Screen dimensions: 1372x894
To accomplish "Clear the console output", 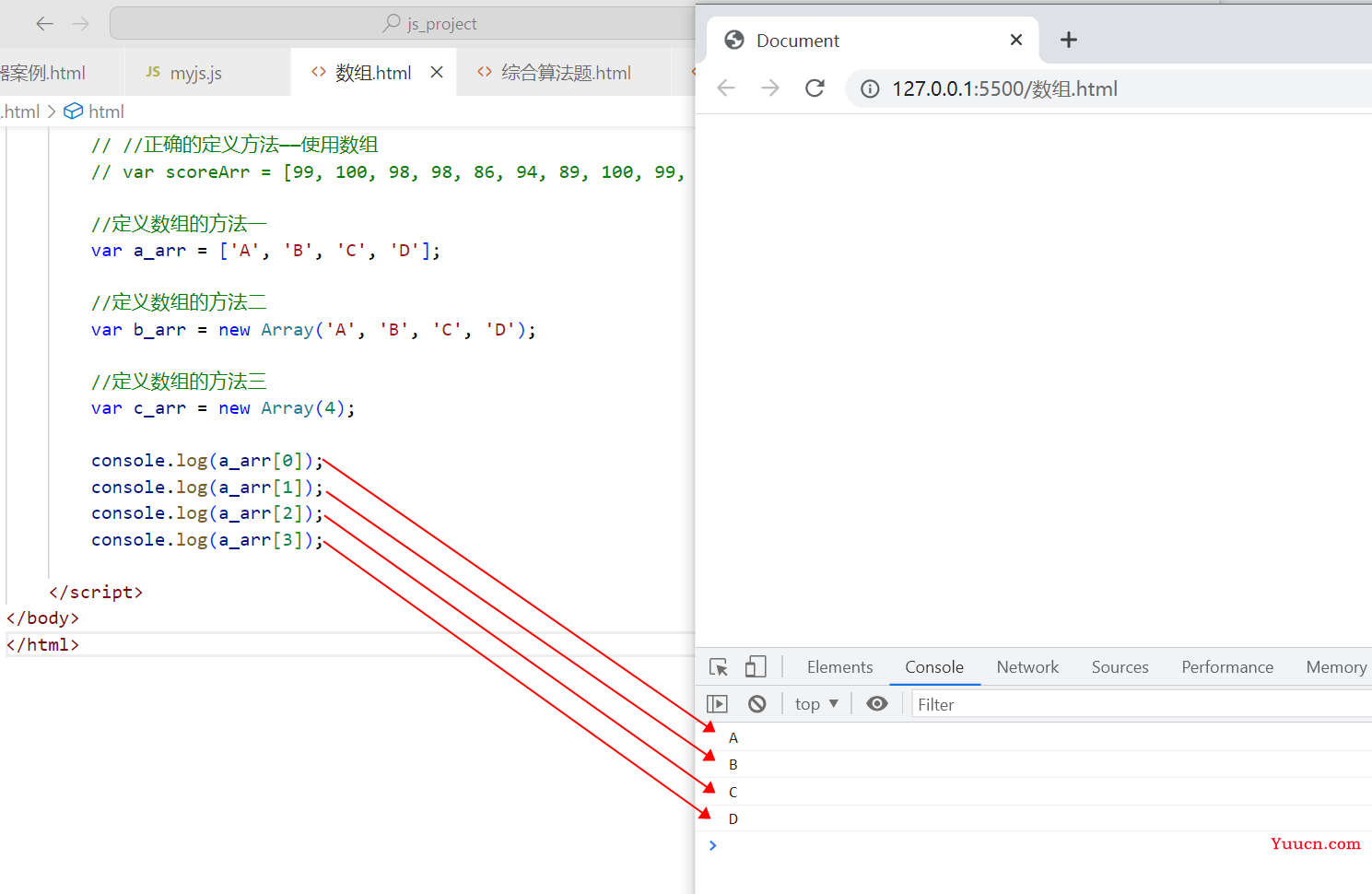I will coord(757,704).
